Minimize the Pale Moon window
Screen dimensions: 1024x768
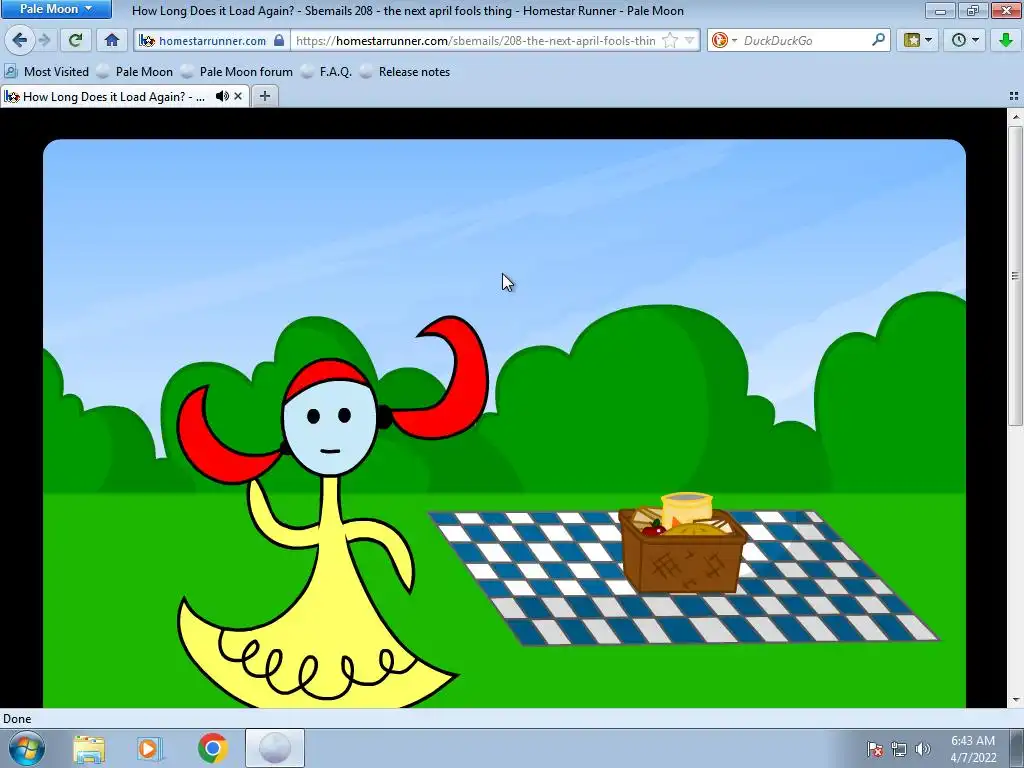(940, 10)
